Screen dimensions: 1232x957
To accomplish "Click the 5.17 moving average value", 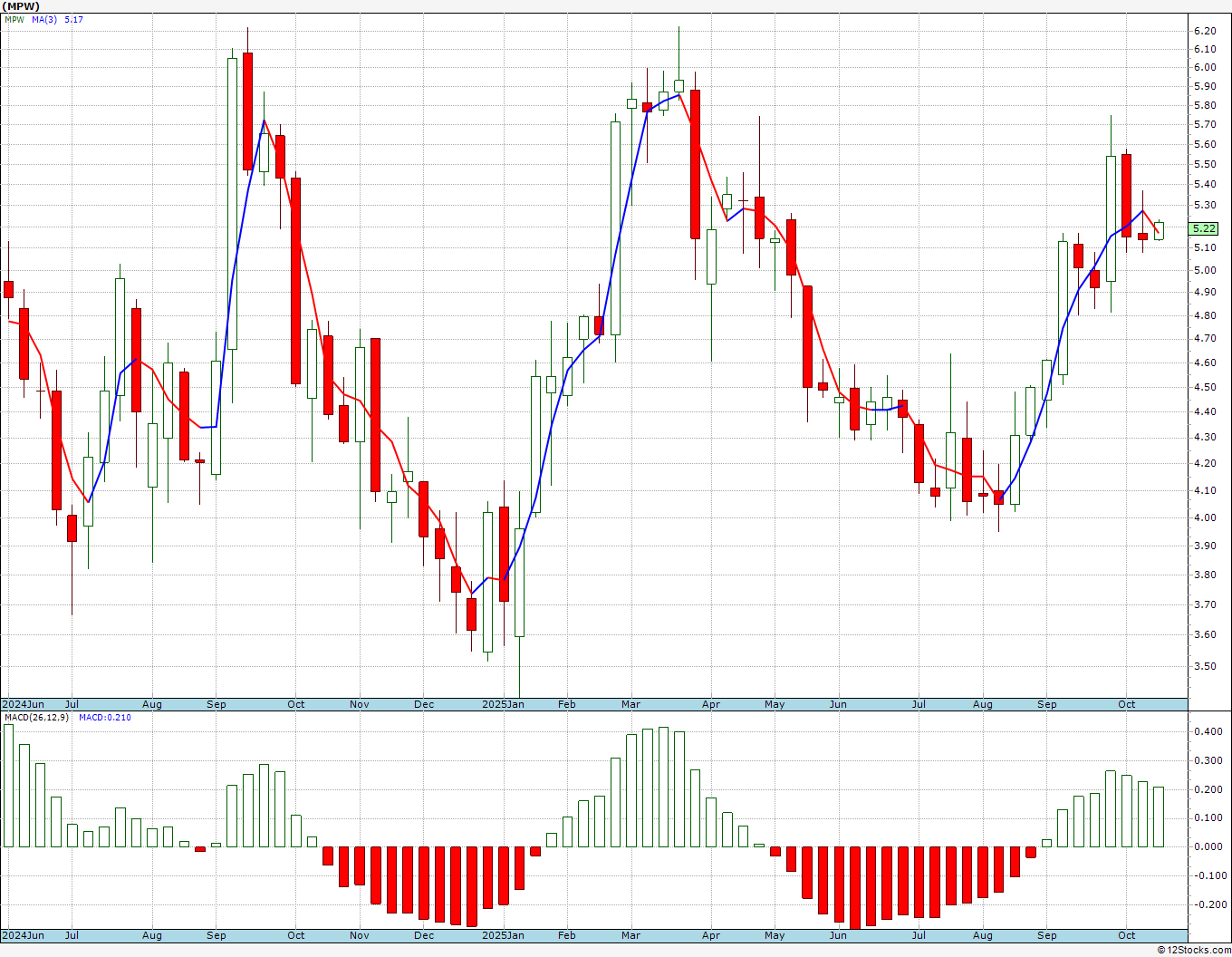I will (x=74, y=19).
